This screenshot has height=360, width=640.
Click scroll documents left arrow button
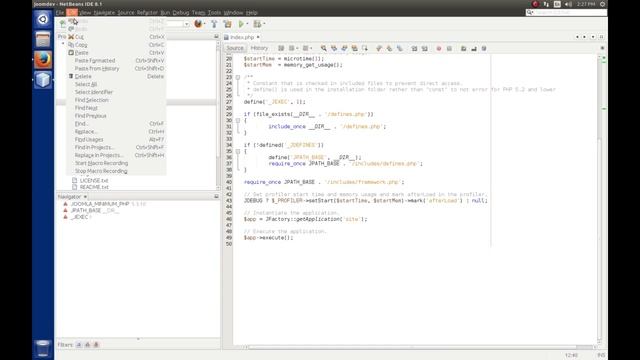pos(577,37)
